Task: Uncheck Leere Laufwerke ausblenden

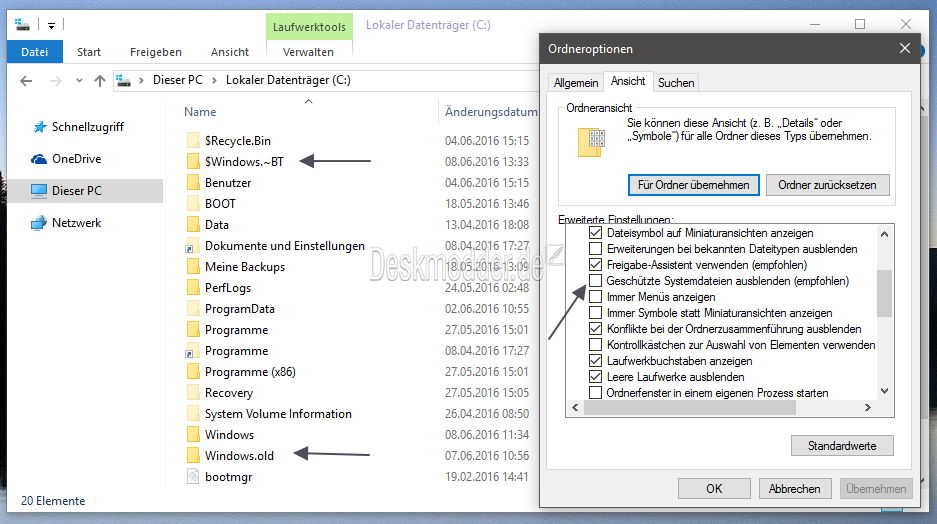Action: tap(595, 377)
